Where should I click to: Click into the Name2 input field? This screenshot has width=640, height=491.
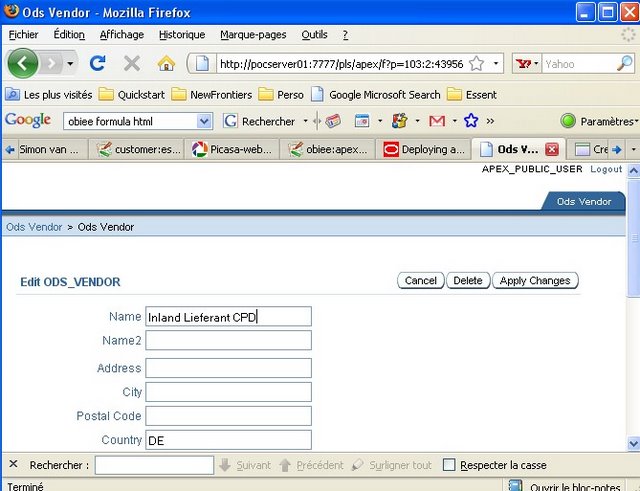(x=228, y=341)
